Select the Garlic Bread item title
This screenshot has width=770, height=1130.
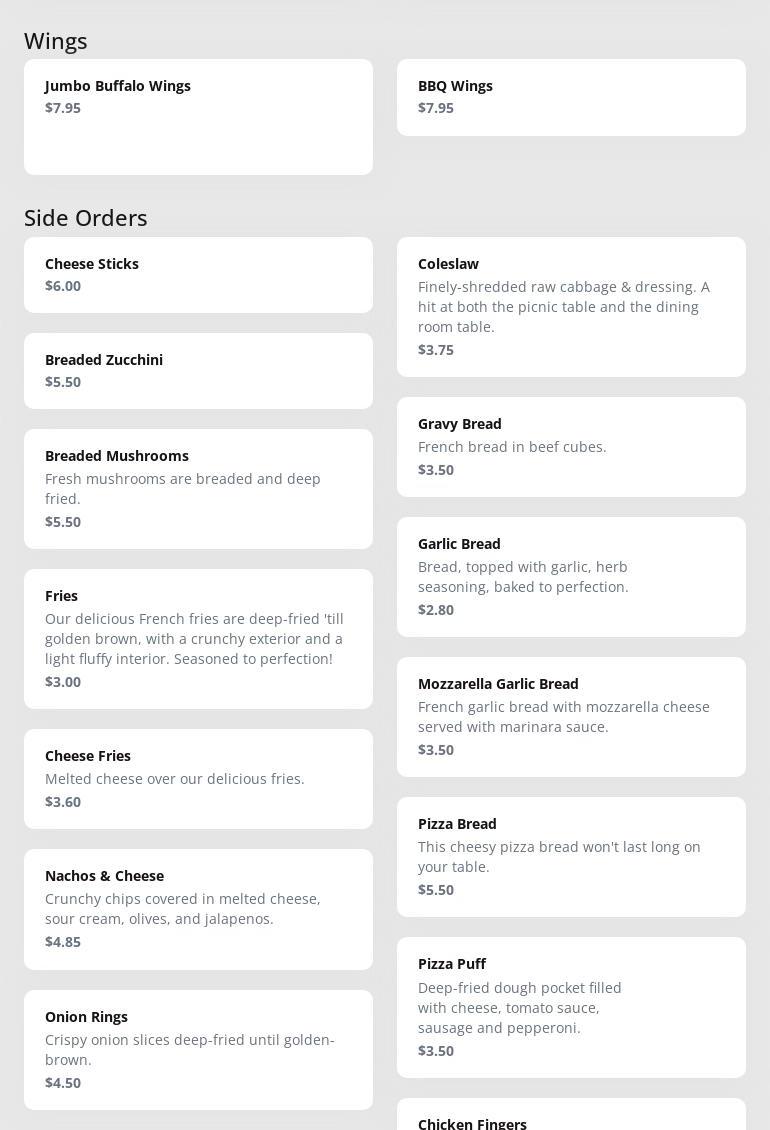[x=459, y=544]
